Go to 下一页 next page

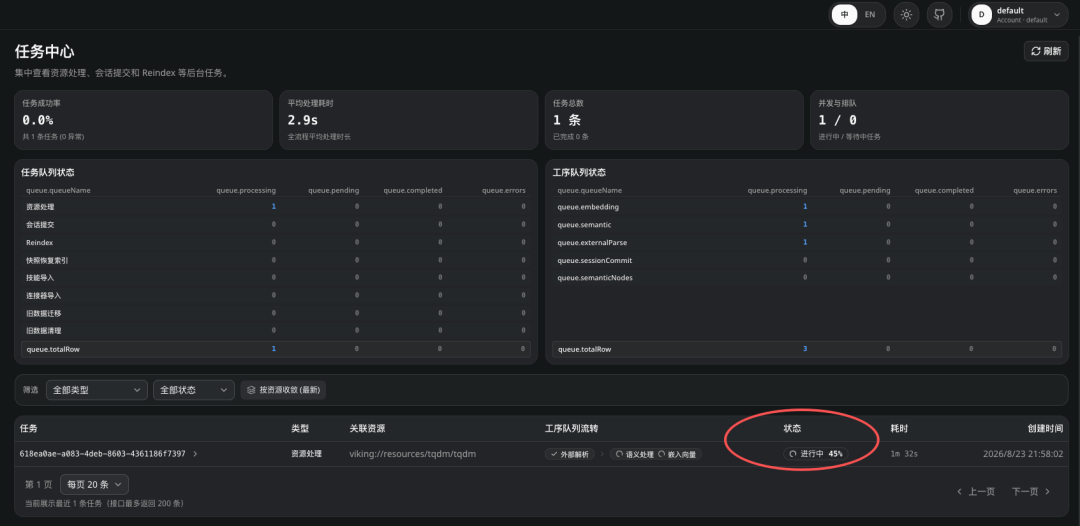[x=1031, y=492]
